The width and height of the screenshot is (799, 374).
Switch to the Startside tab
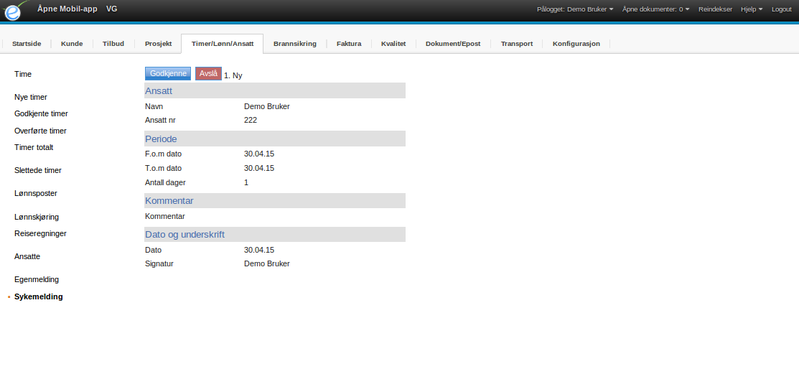pos(26,44)
